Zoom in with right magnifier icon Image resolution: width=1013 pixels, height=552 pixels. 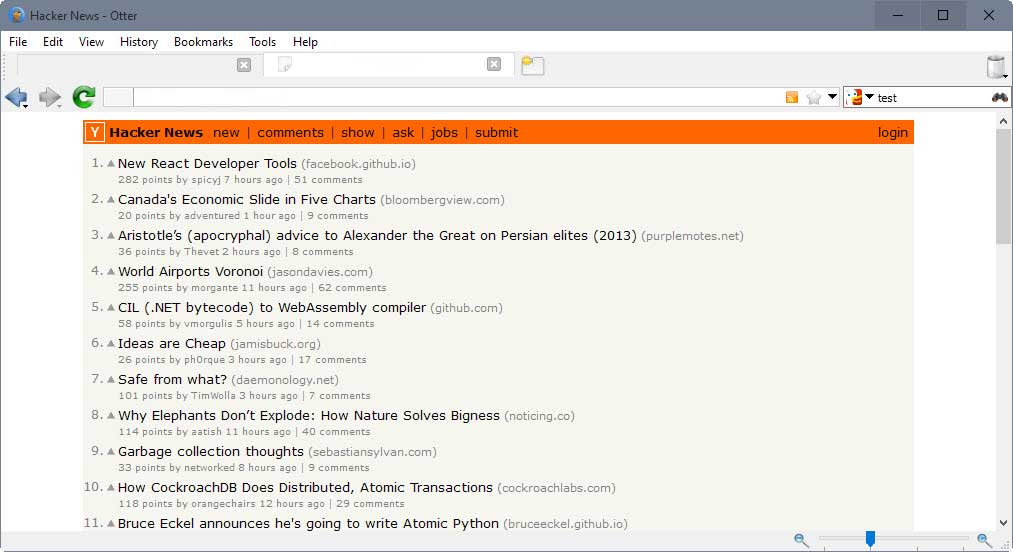tap(984, 539)
